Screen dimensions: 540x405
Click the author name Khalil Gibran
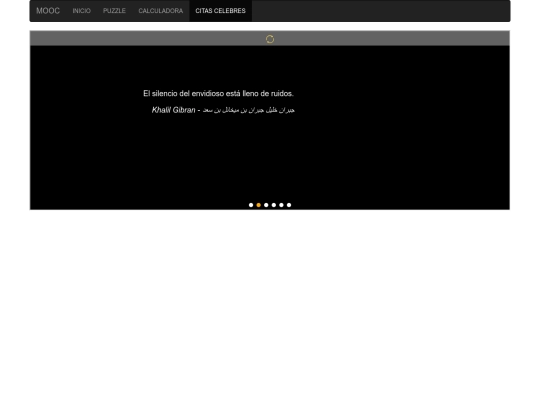174,110
